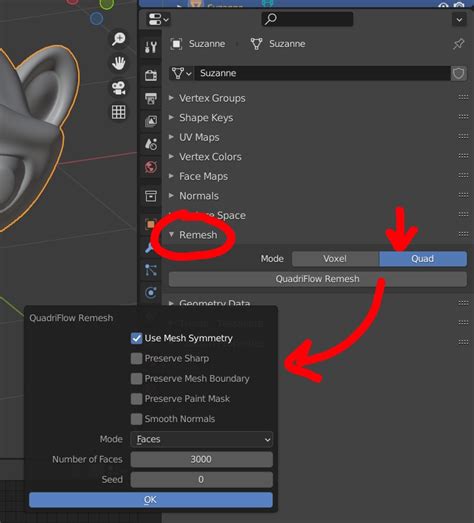Select Voxel remesh mode
Image resolution: width=474 pixels, height=523 pixels.
tap(335, 259)
